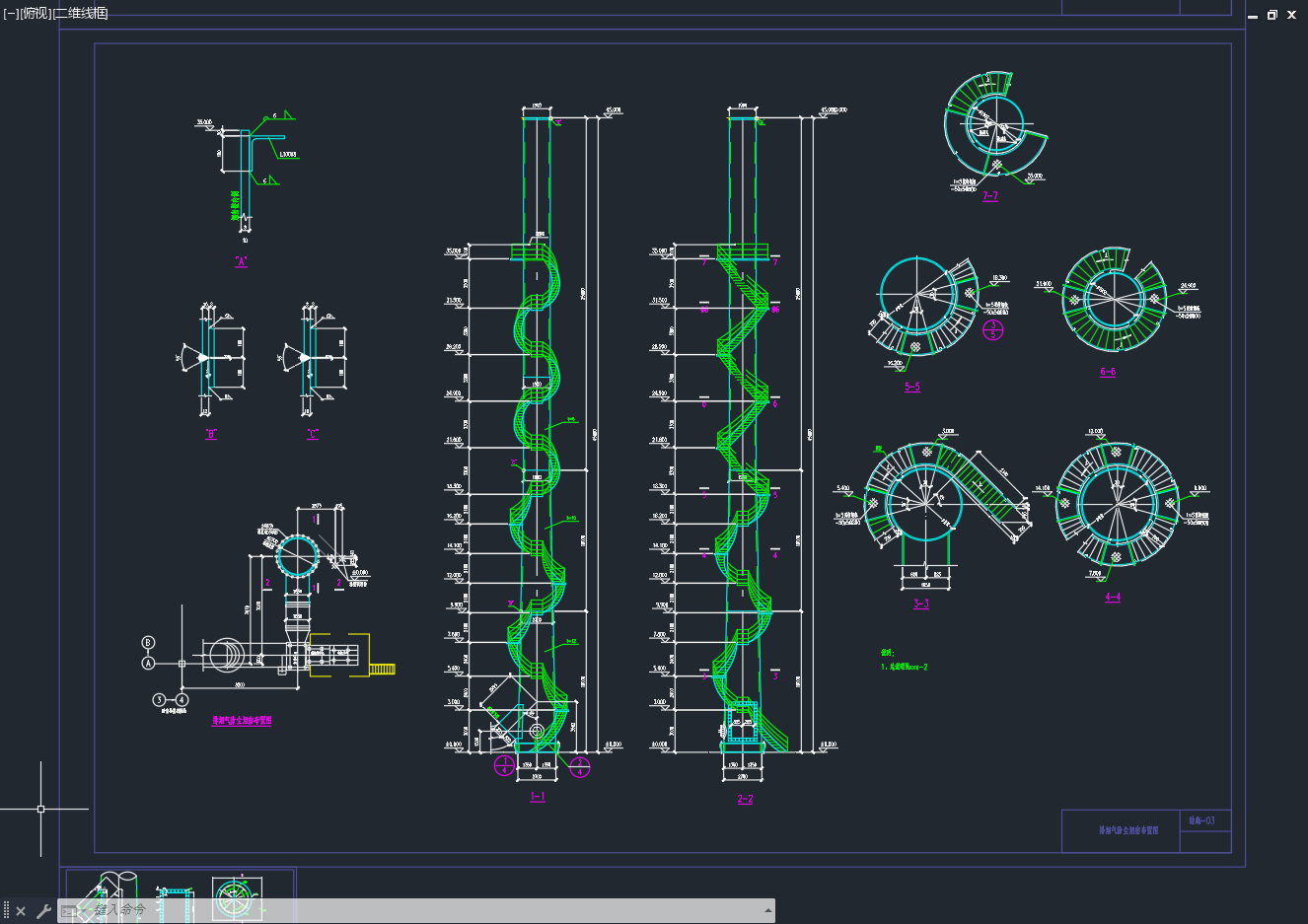Minimize the drawing viewport window
The height and width of the screenshot is (924, 1308).
click(1253, 15)
